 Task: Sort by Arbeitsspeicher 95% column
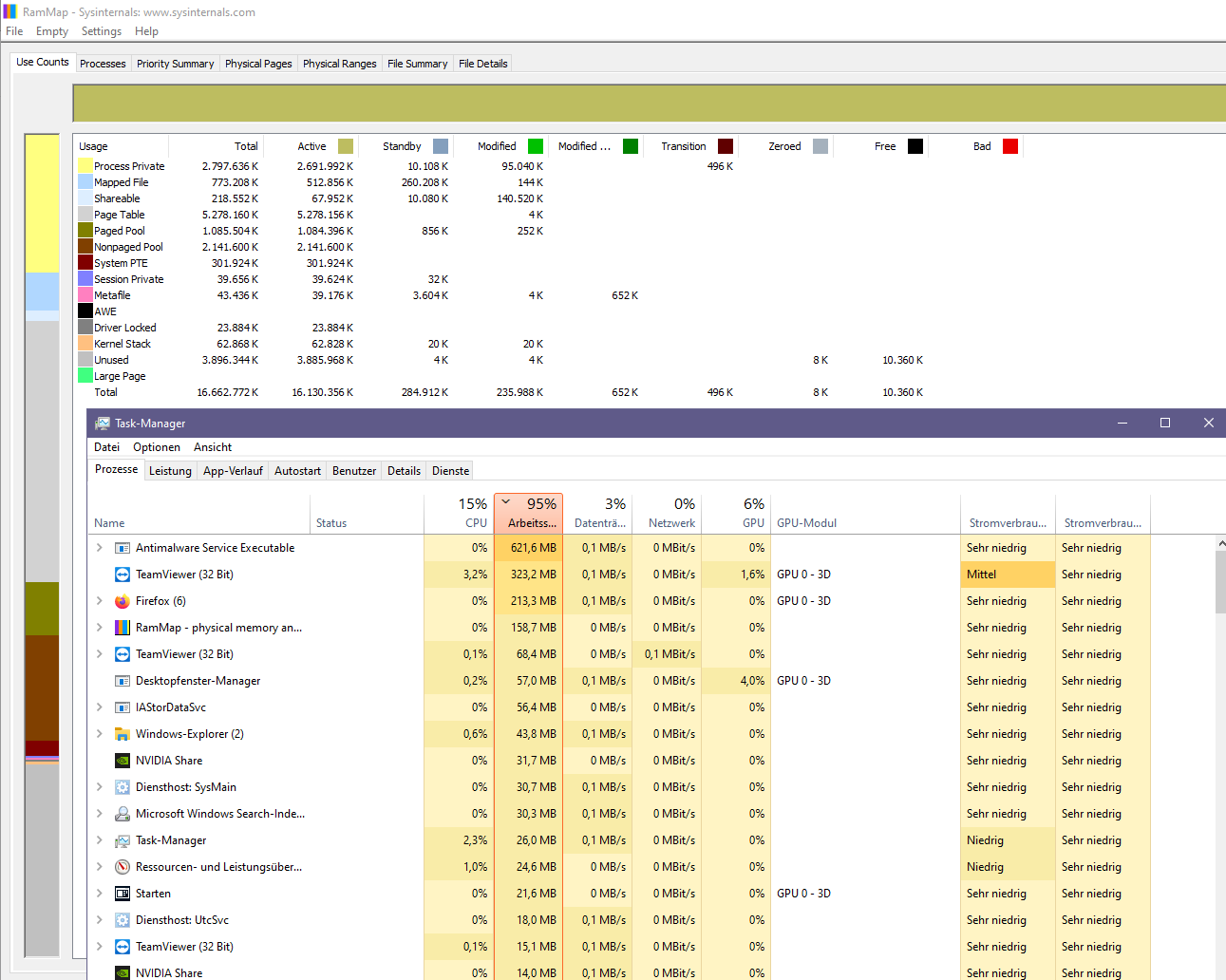(529, 513)
